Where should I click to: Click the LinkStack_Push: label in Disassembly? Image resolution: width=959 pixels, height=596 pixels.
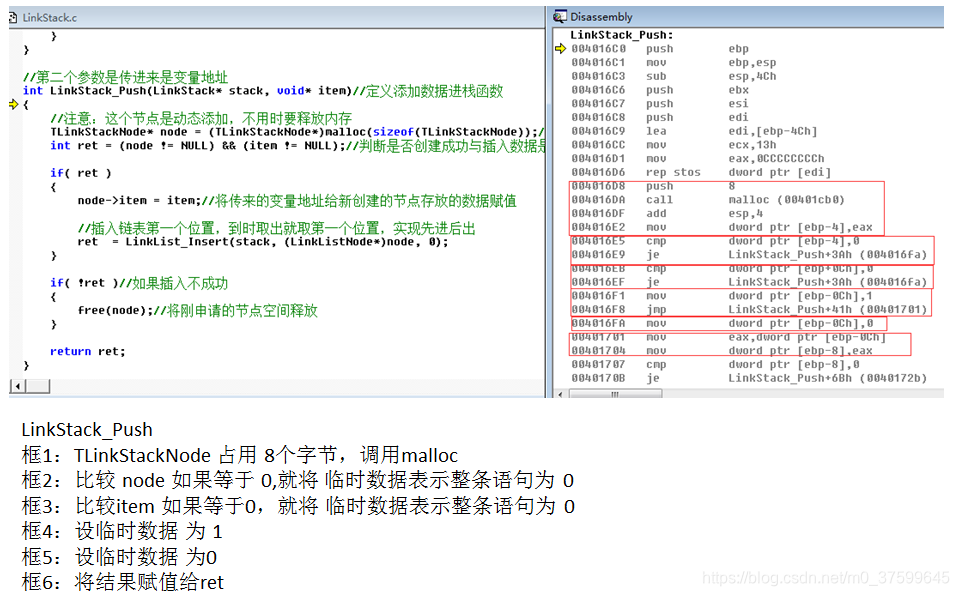(621, 35)
